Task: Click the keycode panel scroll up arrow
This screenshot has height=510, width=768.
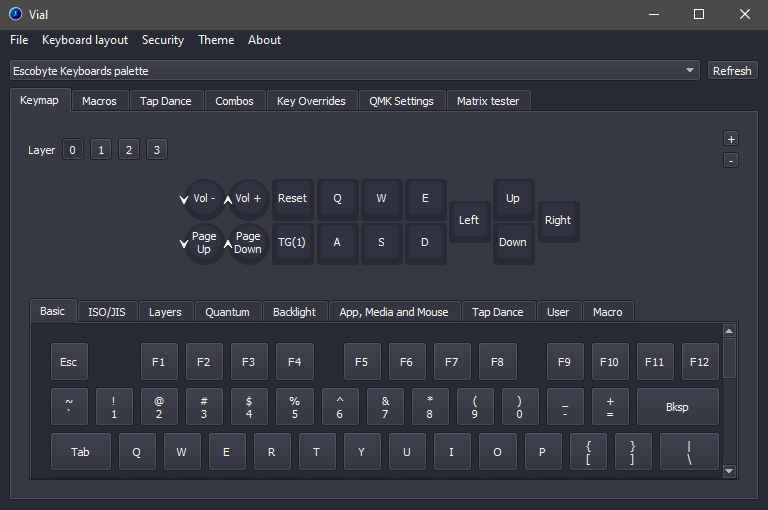Action: [729, 331]
